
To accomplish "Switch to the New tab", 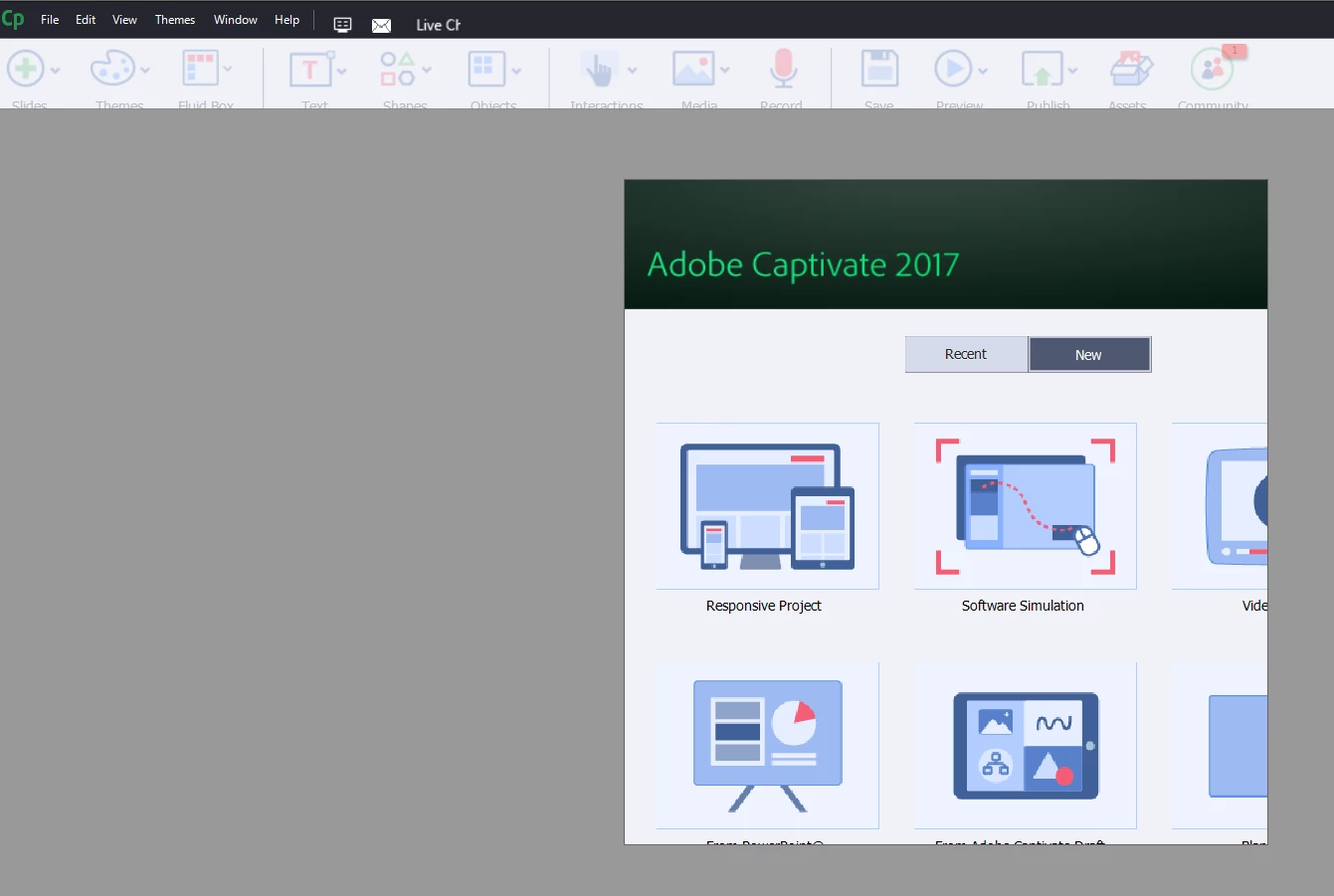I will tap(1089, 354).
